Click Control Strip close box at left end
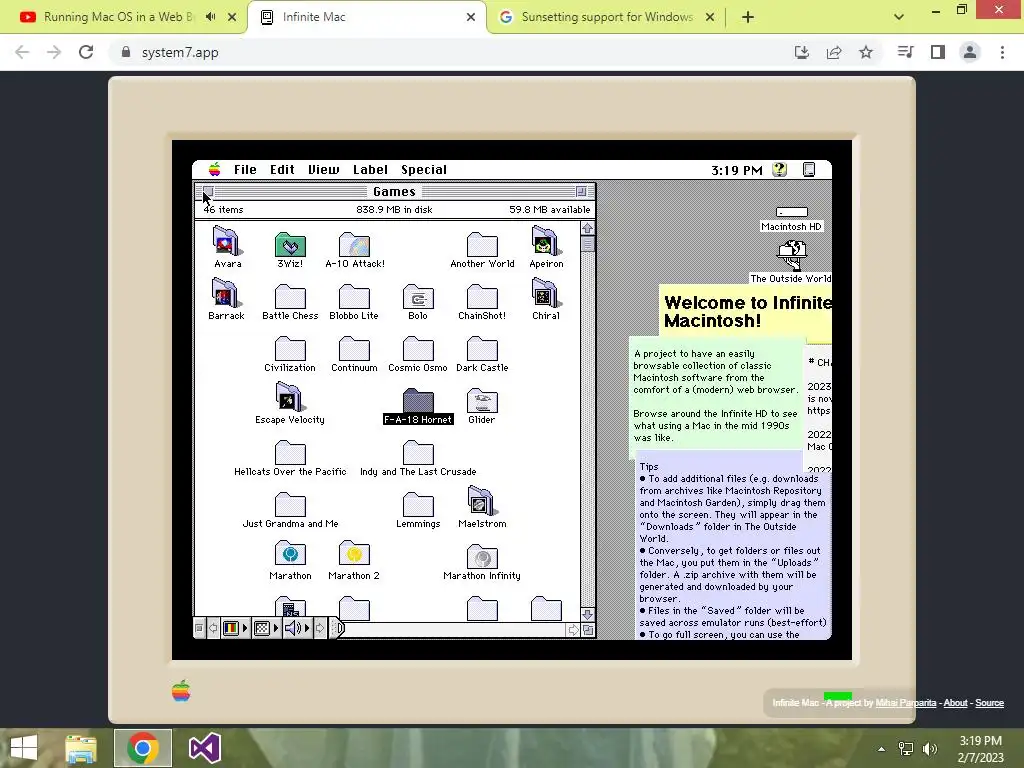The height and width of the screenshot is (768, 1024). tap(199, 628)
